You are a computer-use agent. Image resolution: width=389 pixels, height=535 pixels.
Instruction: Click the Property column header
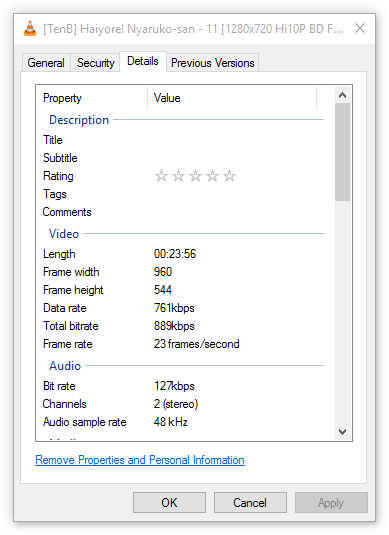coord(92,98)
